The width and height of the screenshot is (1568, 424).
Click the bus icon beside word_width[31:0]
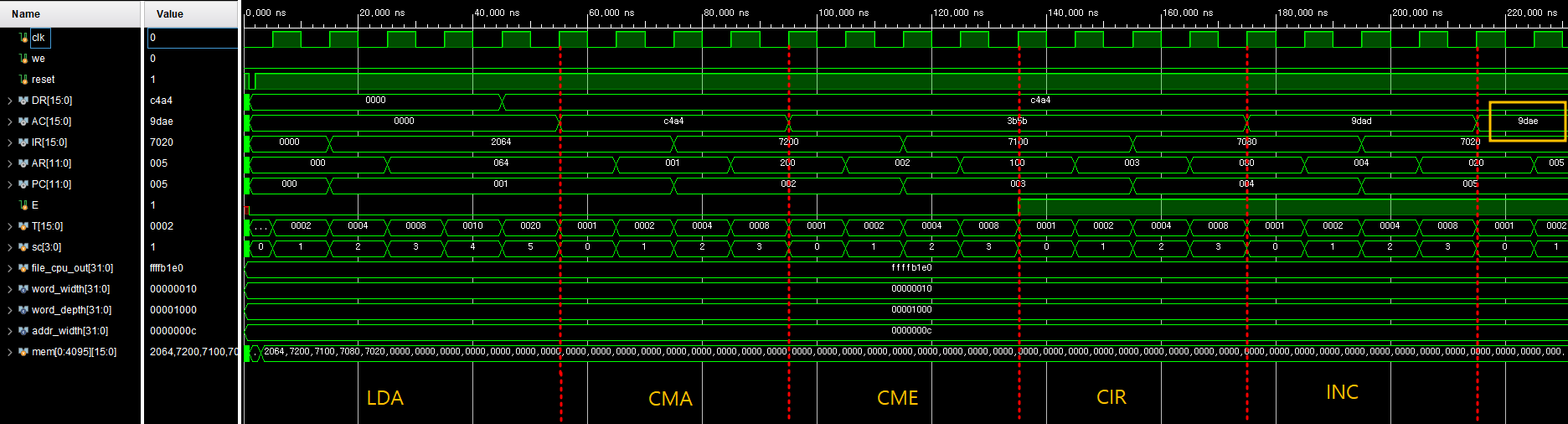[x=23, y=289]
